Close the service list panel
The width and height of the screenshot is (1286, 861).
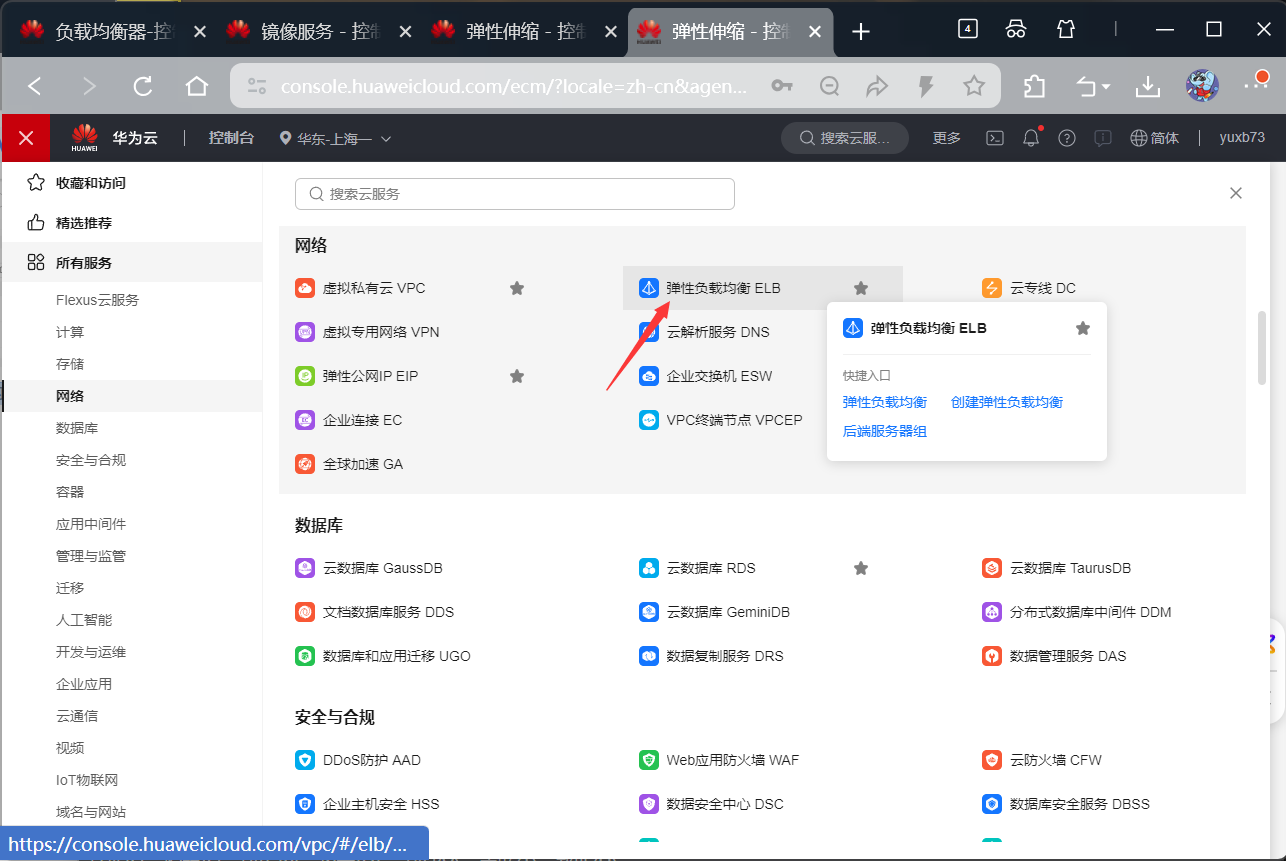click(x=1236, y=193)
